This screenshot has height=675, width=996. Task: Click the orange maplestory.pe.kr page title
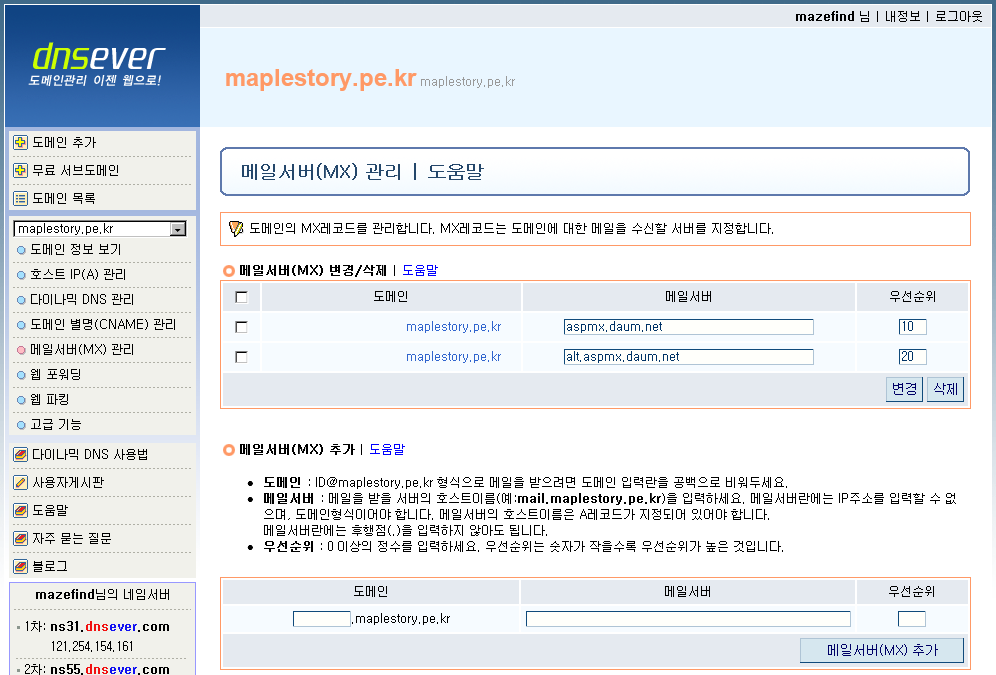tap(320, 78)
